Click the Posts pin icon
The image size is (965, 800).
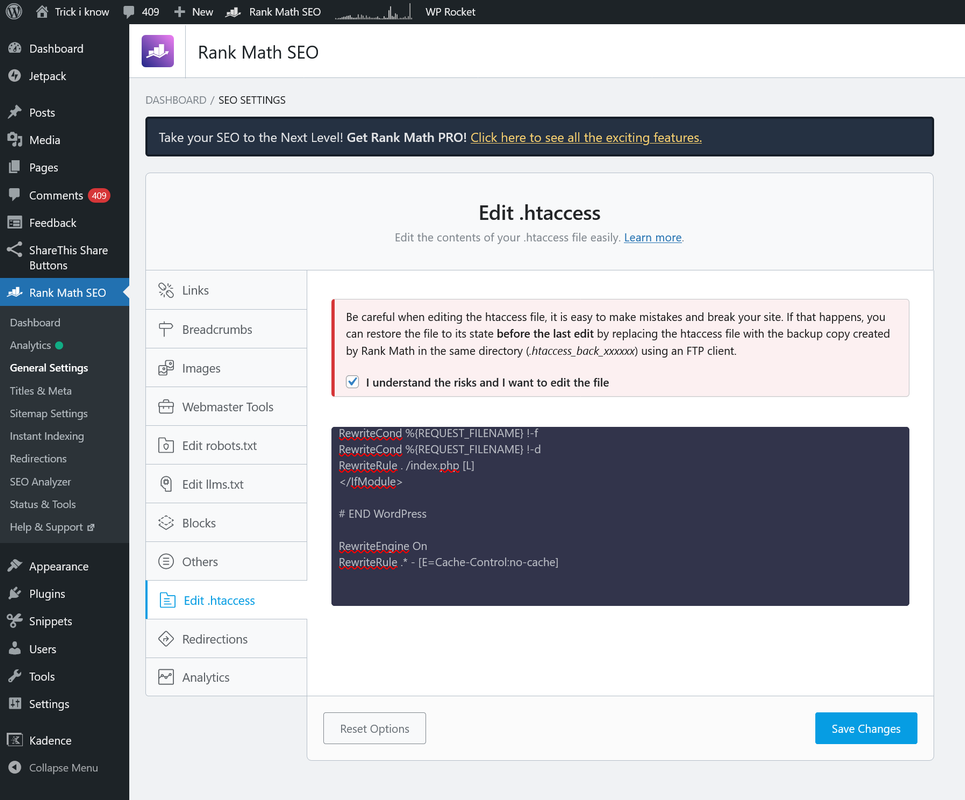click(15, 112)
